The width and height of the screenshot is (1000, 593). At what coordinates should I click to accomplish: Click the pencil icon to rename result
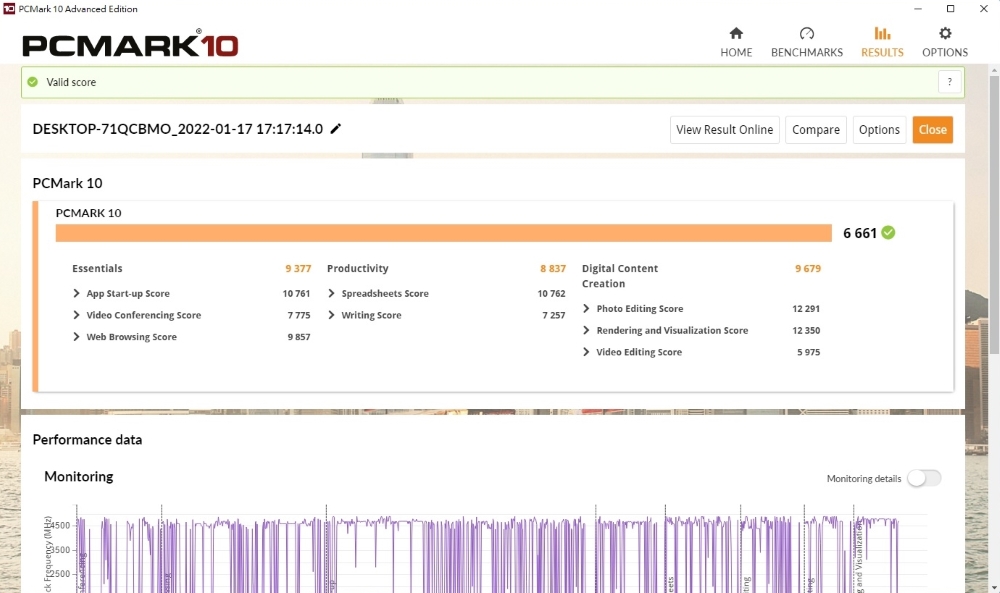[x=336, y=129]
